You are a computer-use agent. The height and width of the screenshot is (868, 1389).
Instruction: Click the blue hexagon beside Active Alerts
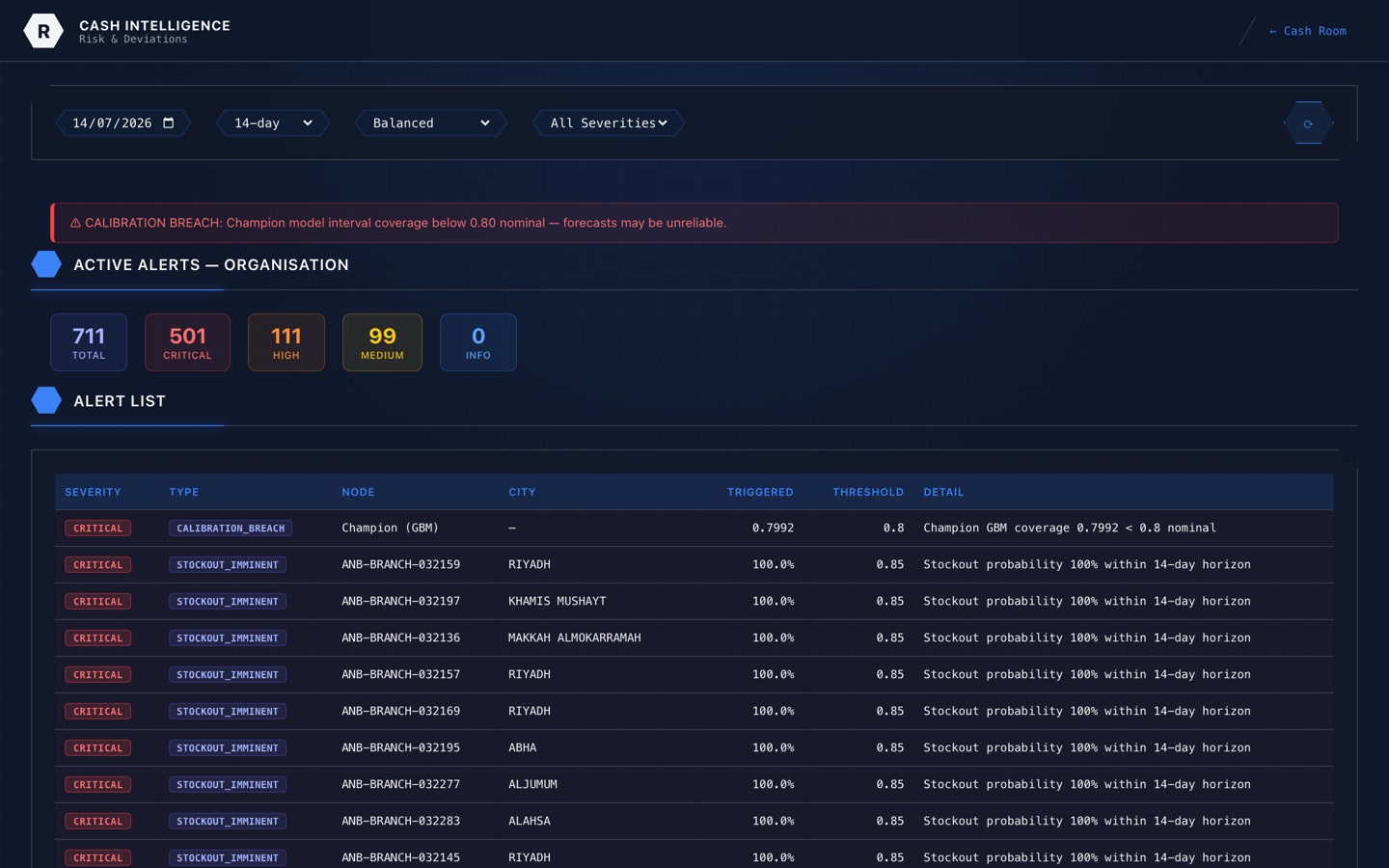46,264
